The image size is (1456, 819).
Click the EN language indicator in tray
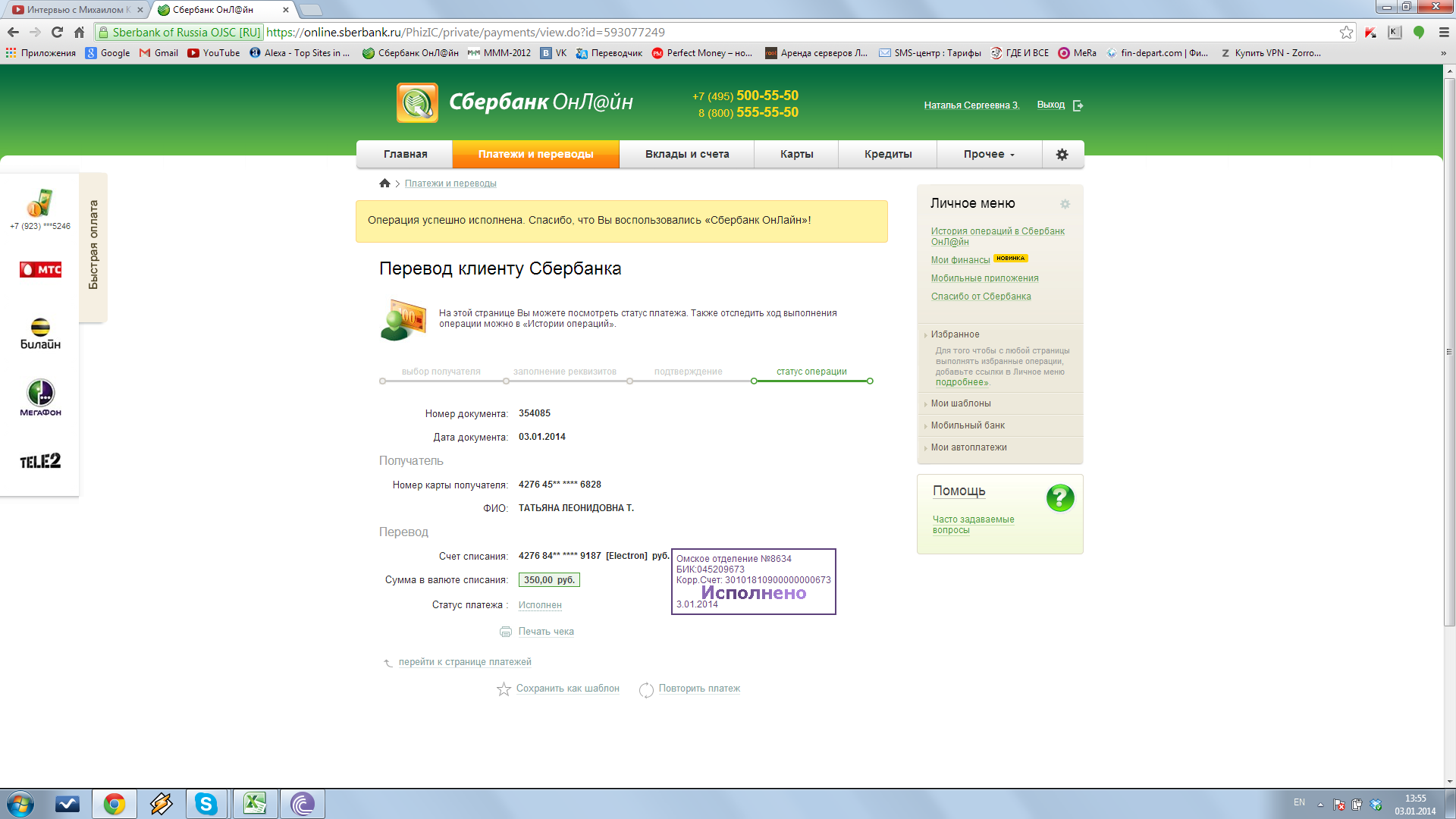pyautogui.click(x=1299, y=802)
